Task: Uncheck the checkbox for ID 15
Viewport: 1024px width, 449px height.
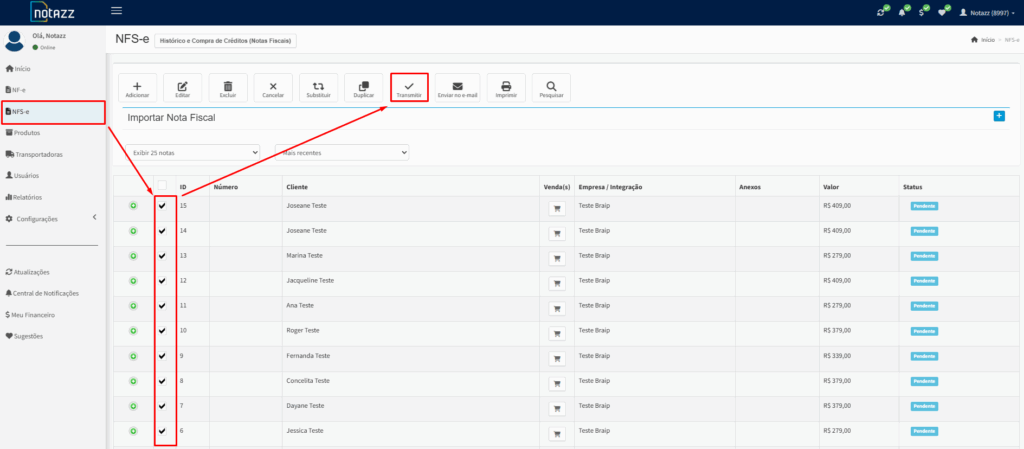Action: pos(162,206)
